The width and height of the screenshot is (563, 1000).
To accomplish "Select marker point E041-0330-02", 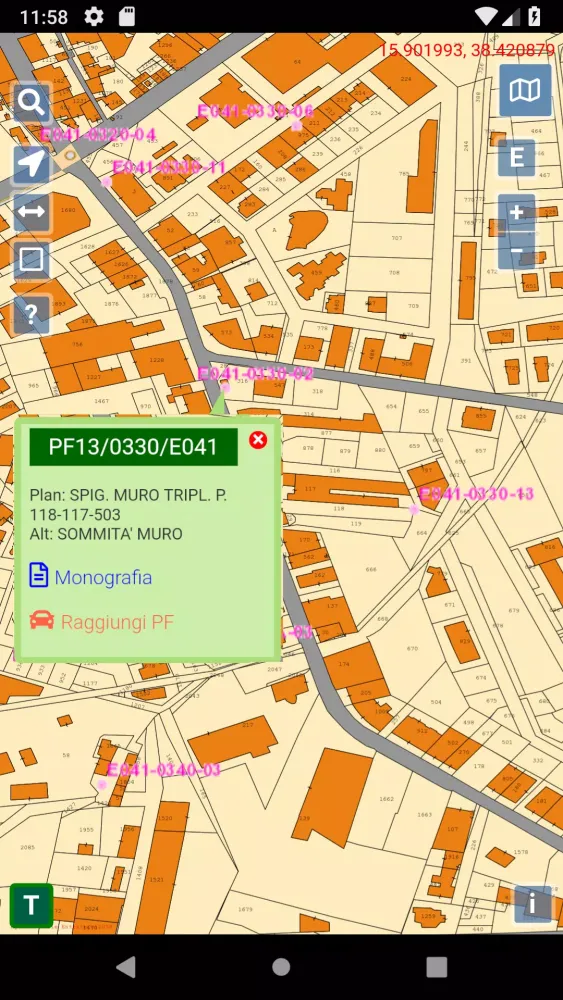I will [x=224, y=387].
